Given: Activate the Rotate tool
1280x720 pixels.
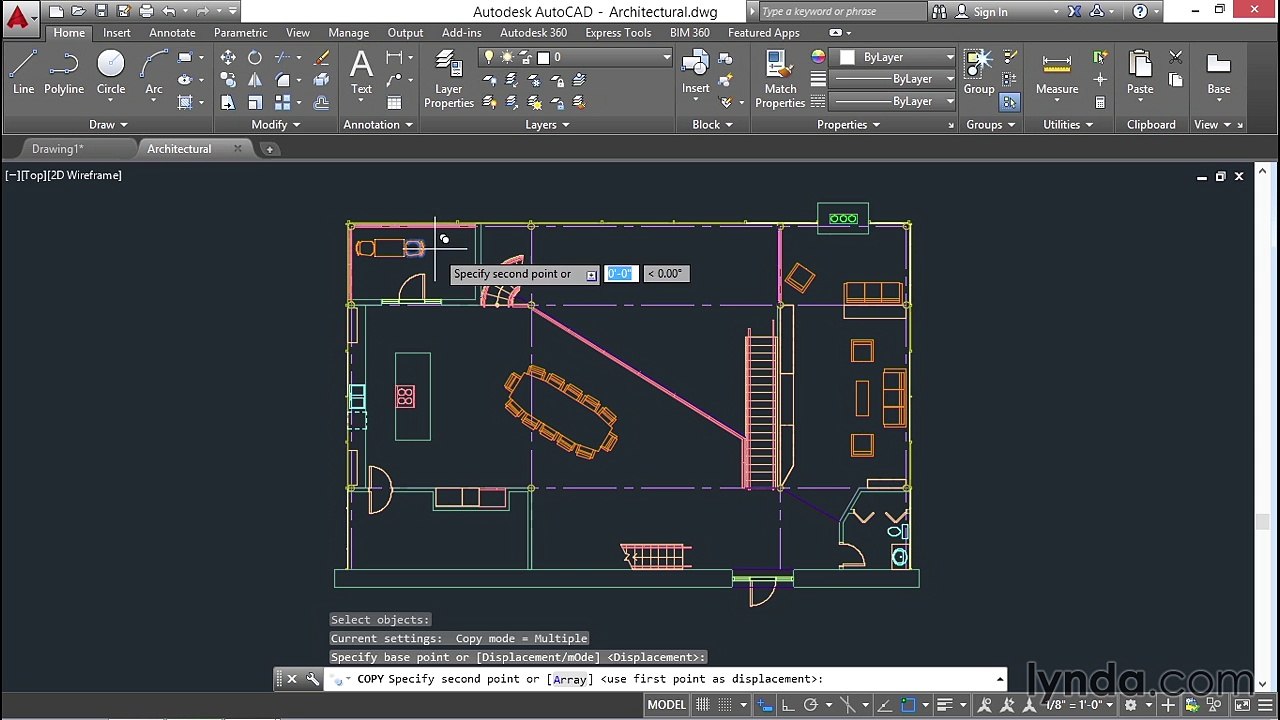Looking at the screenshot, I should (x=255, y=57).
